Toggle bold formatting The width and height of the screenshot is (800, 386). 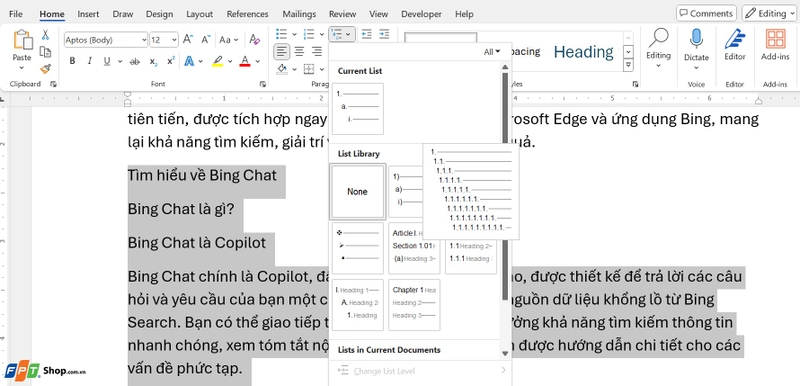(x=72, y=61)
